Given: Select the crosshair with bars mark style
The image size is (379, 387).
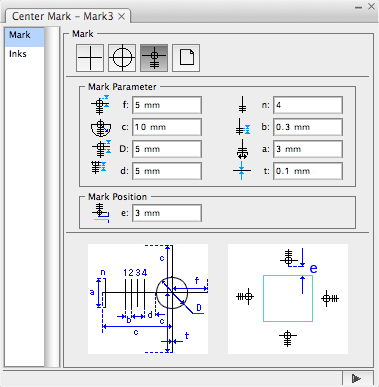Looking at the screenshot, I should (154, 58).
